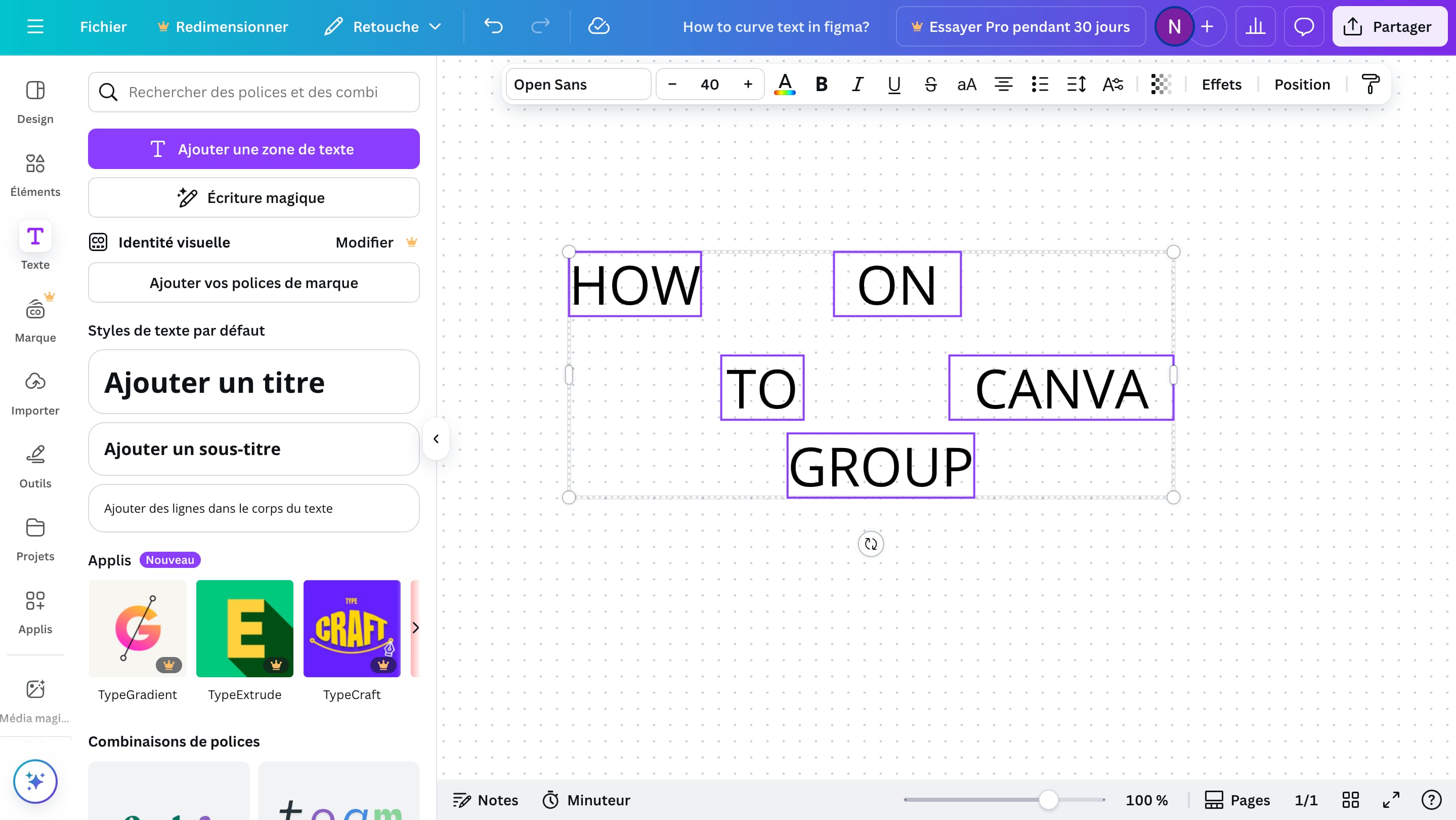Image resolution: width=1456 pixels, height=820 pixels.
Task: Toggle uppercase aA option
Action: point(966,84)
